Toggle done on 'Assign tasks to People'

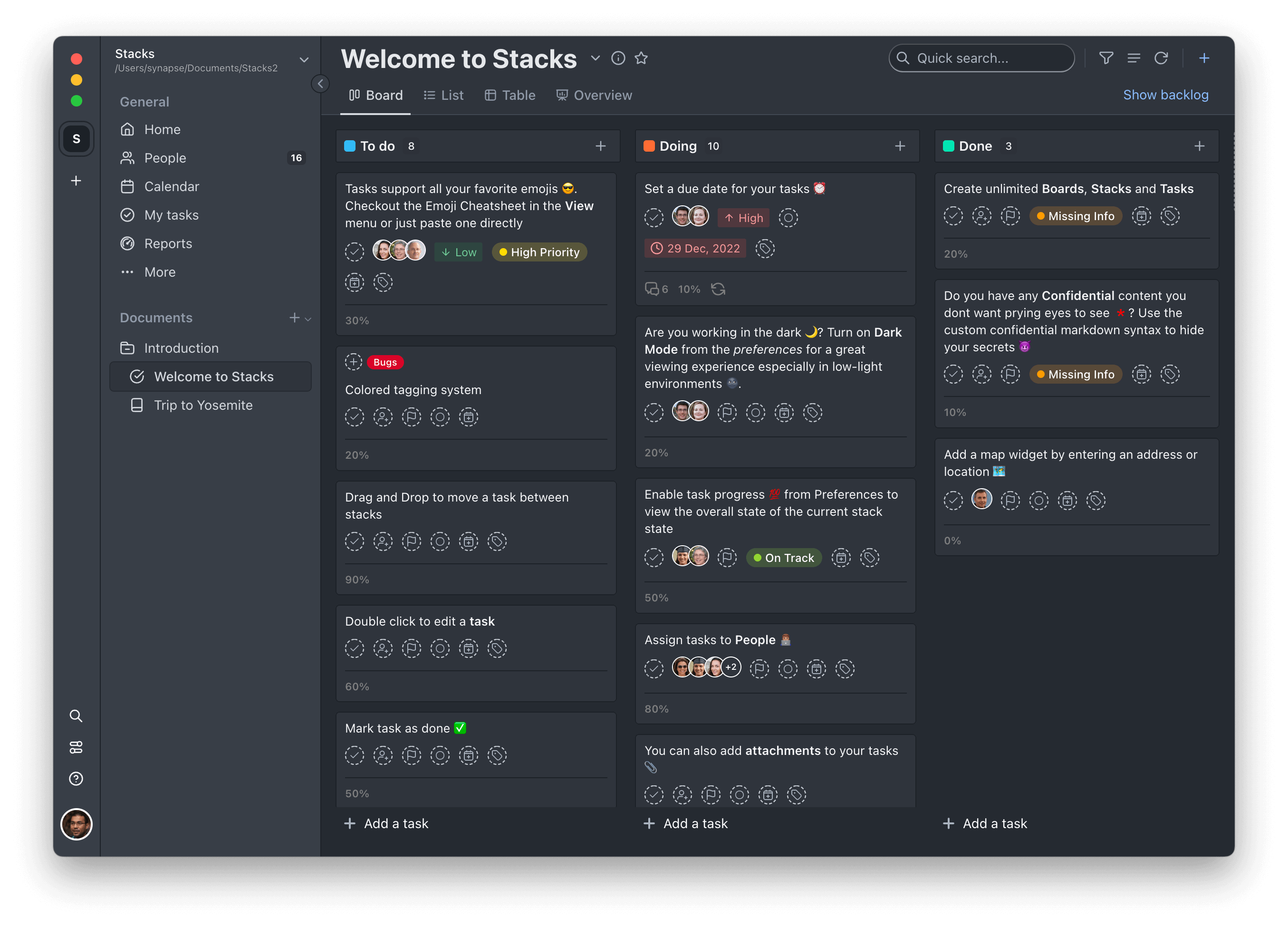tap(654, 668)
